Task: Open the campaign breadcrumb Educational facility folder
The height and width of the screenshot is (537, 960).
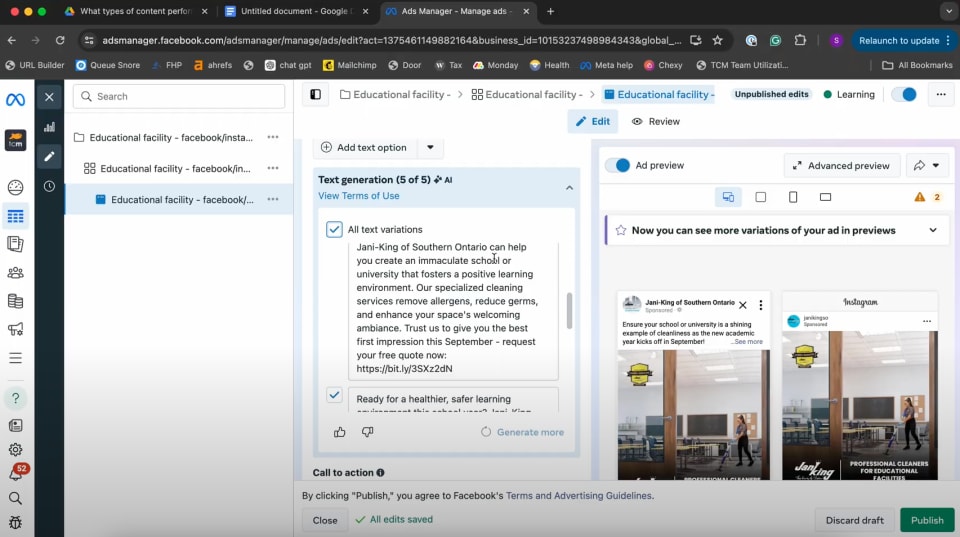Action: (x=396, y=94)
